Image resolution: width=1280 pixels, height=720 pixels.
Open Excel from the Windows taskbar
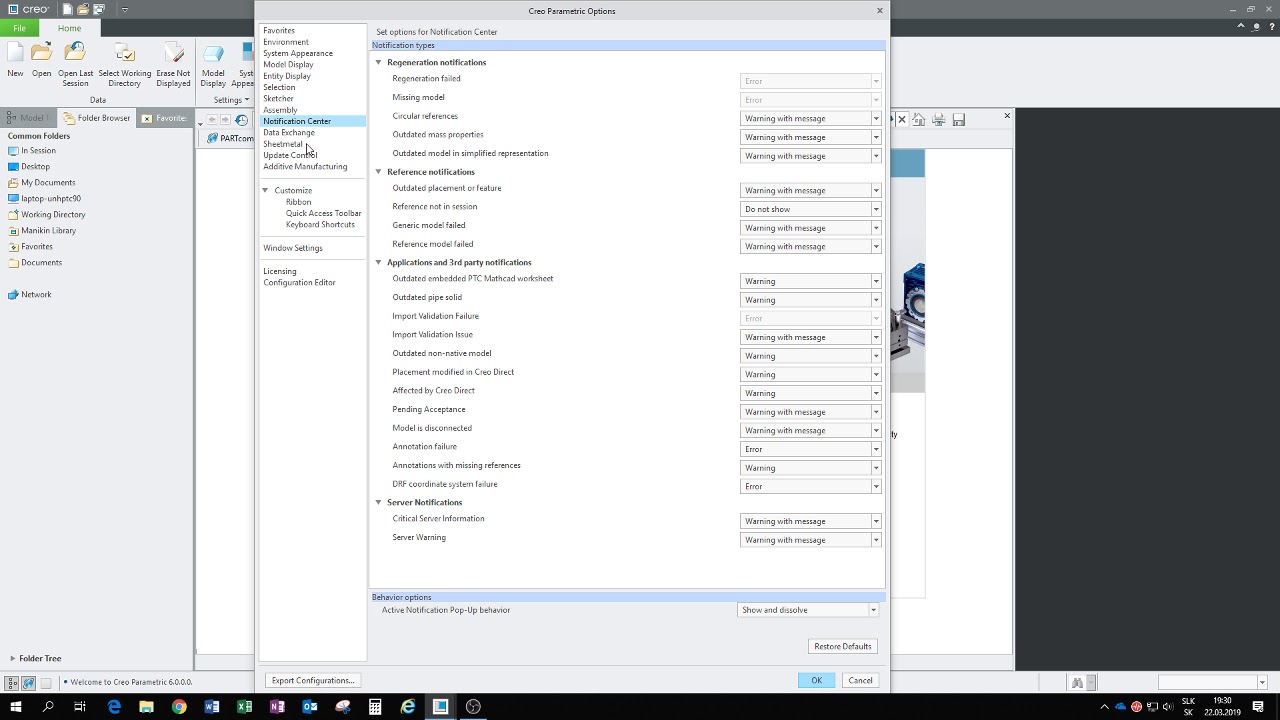point(244,707)
